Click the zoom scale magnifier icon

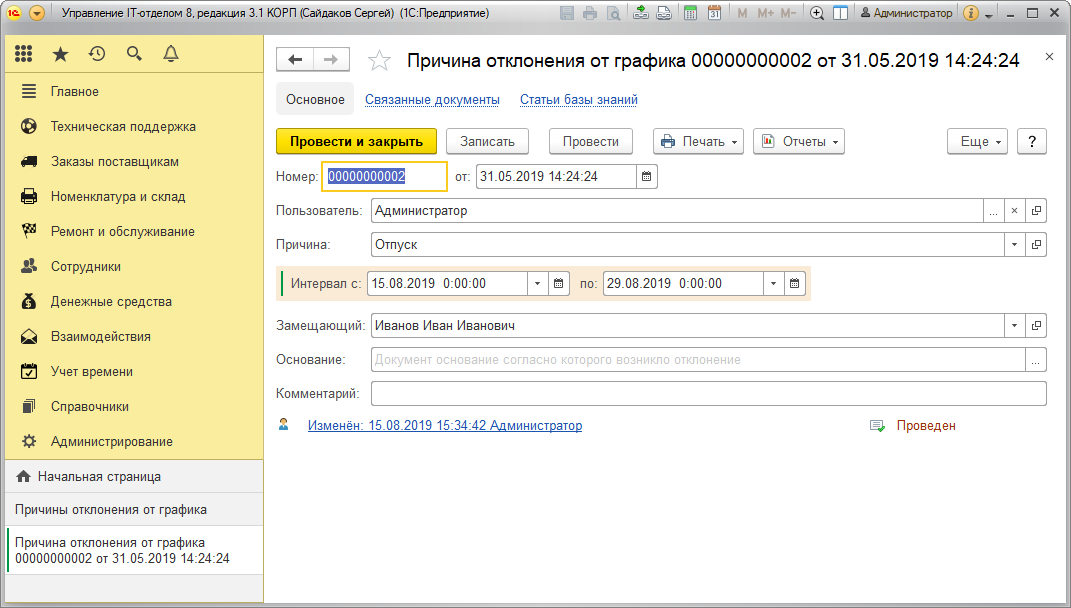tap(817, 13)
